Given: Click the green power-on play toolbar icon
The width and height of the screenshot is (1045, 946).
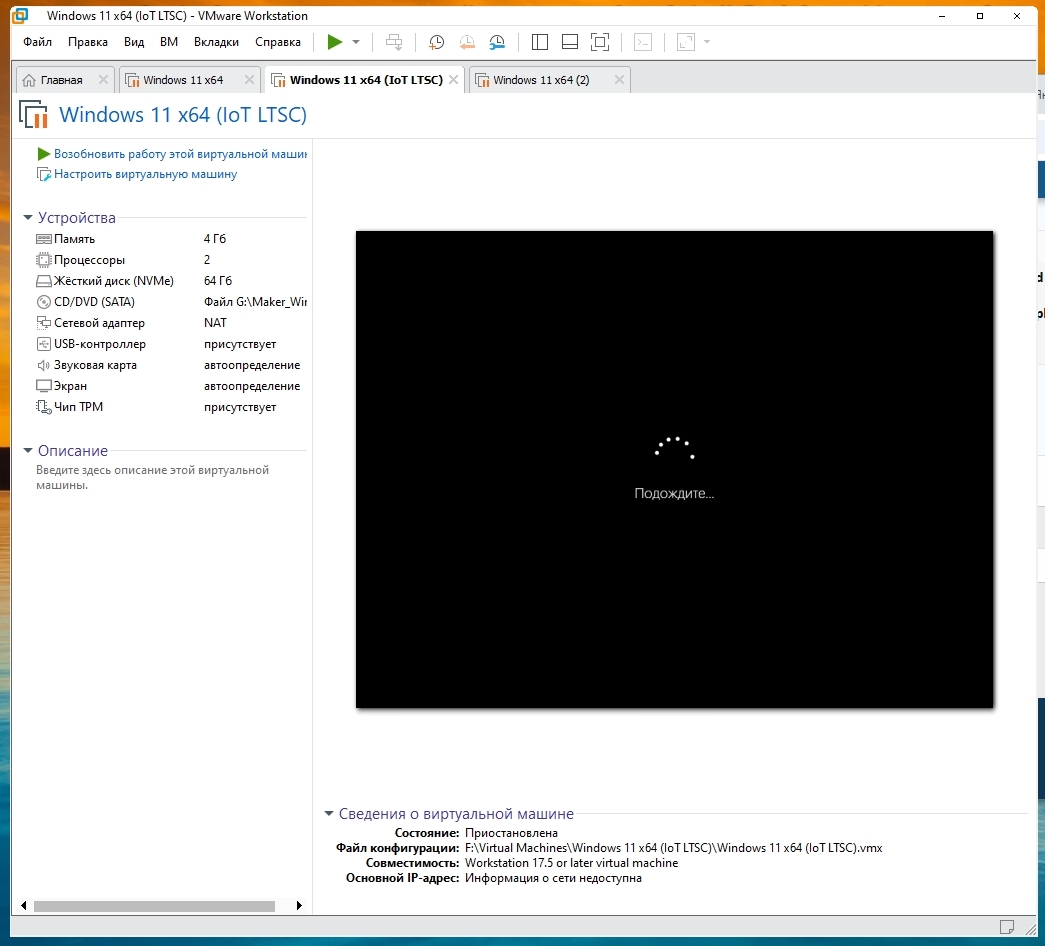Looking at the screenshot, I should point(335,42).
